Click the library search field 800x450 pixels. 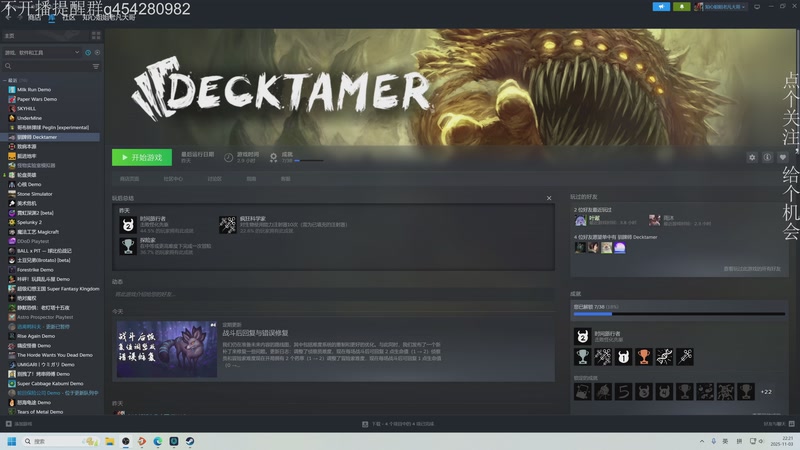pos(47,66)
